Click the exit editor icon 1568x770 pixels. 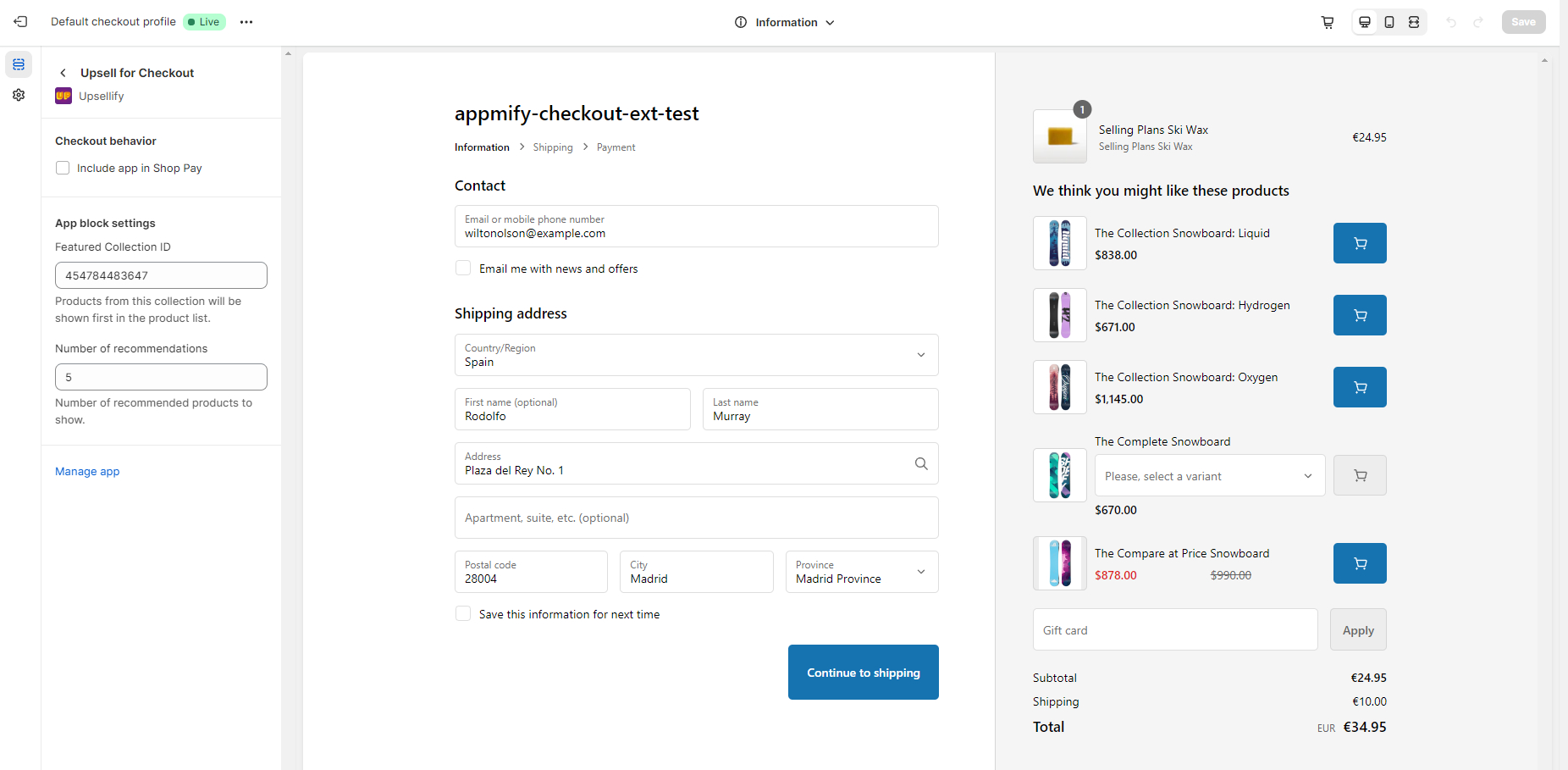[20, 22]
